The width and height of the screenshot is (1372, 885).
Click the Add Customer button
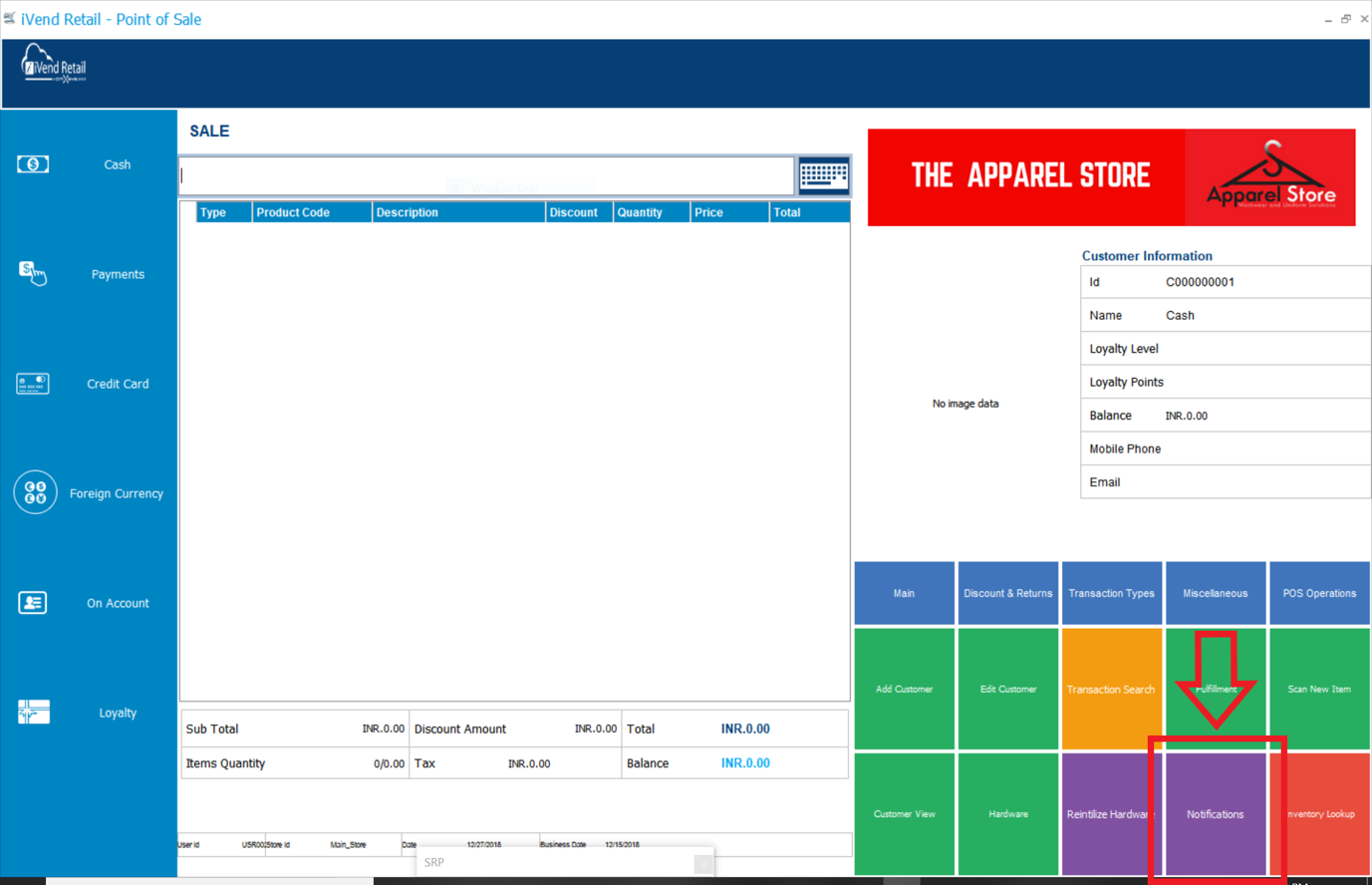[x=904, y=689]
